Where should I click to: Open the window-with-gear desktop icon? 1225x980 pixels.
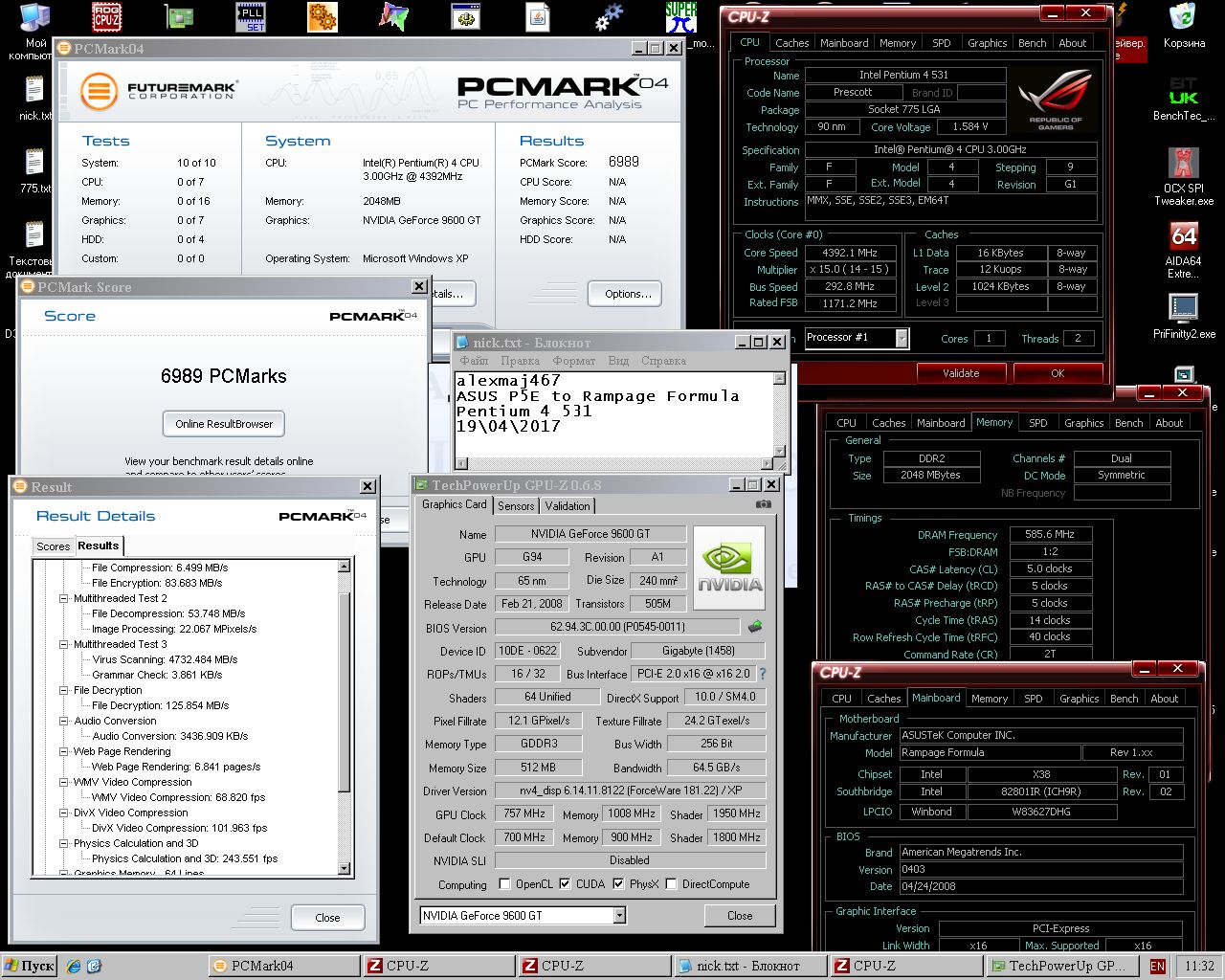(465, 17)
